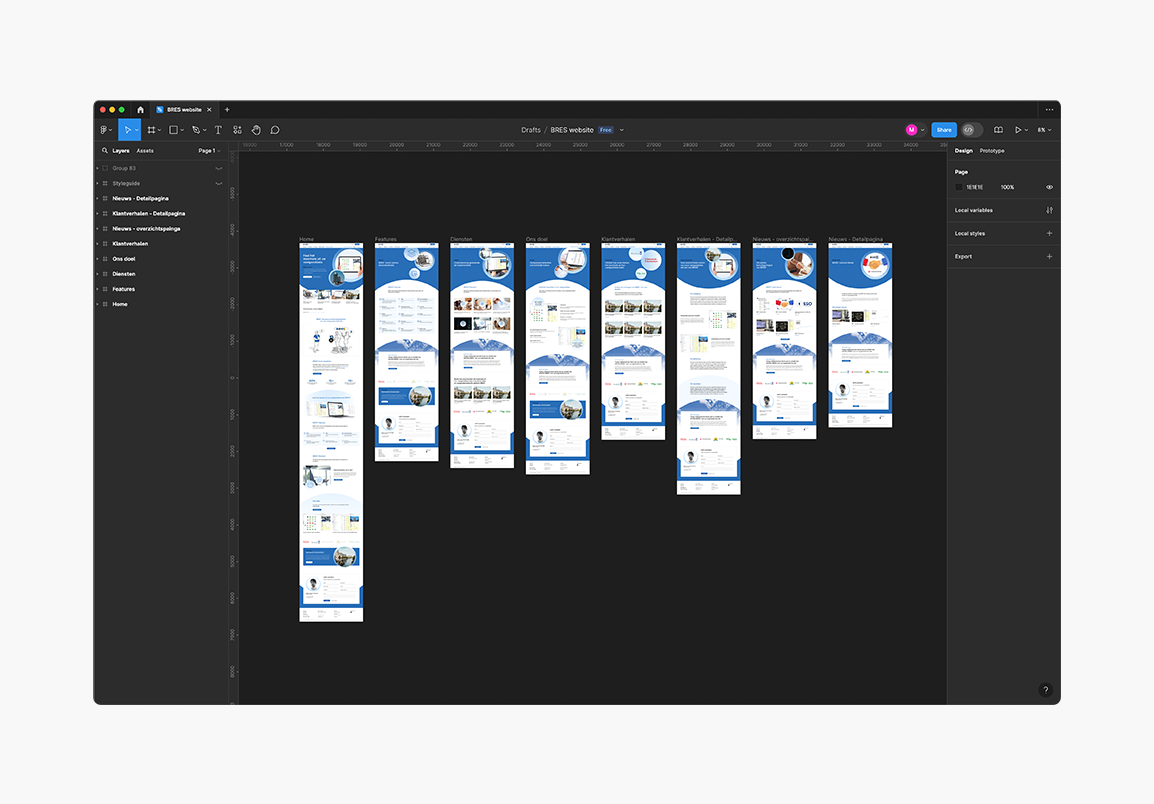Toggle Dev Mode switch
Viewport: 1154px width, 804px height.
[x=972, y=130]
